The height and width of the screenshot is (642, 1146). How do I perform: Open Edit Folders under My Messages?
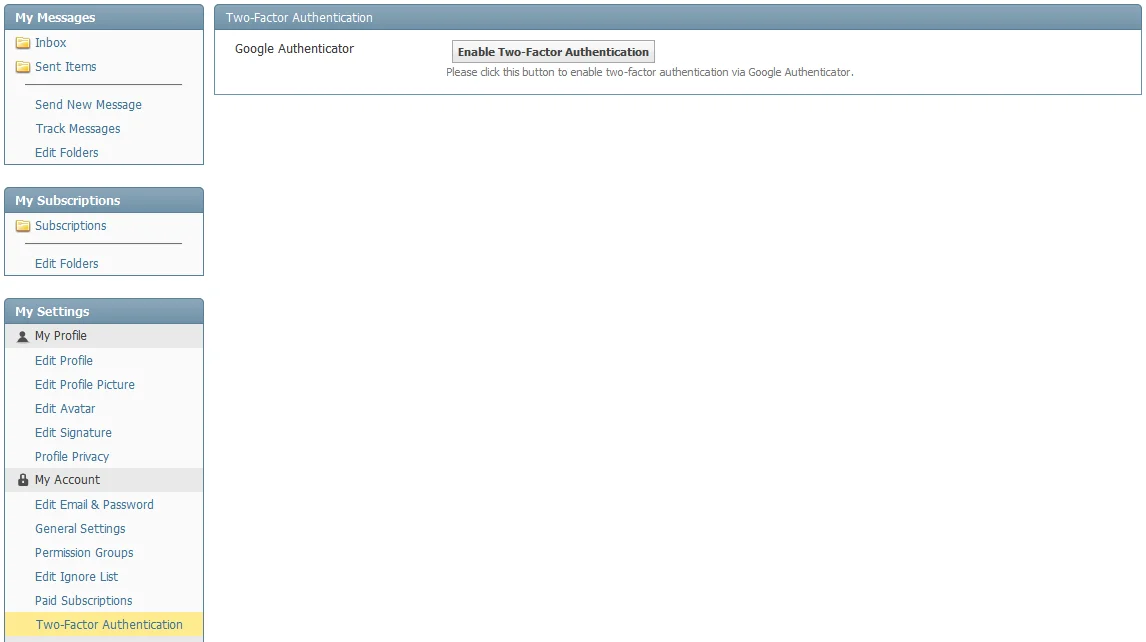click(67, 153)
